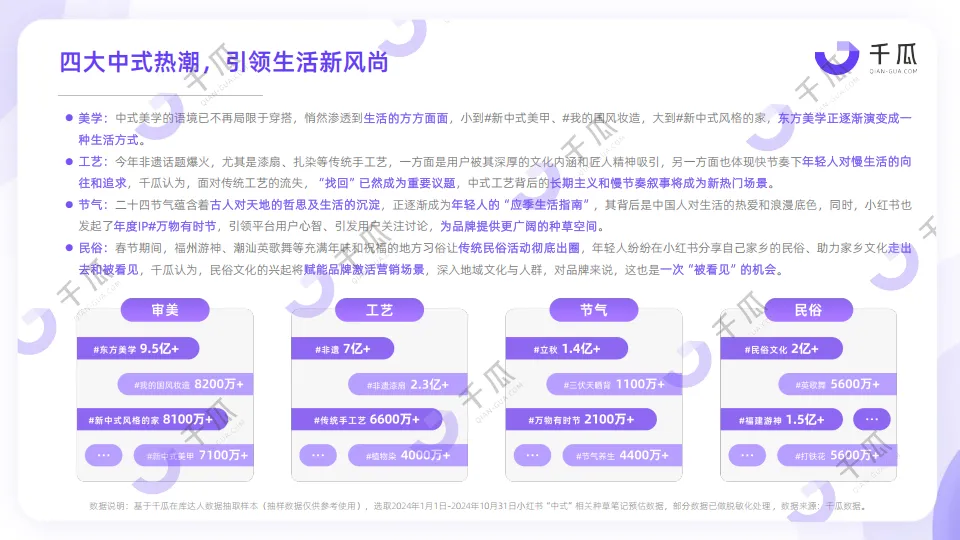Open the ellipsis pill beside #植物染
960x540 pixels.
[318, 455]
